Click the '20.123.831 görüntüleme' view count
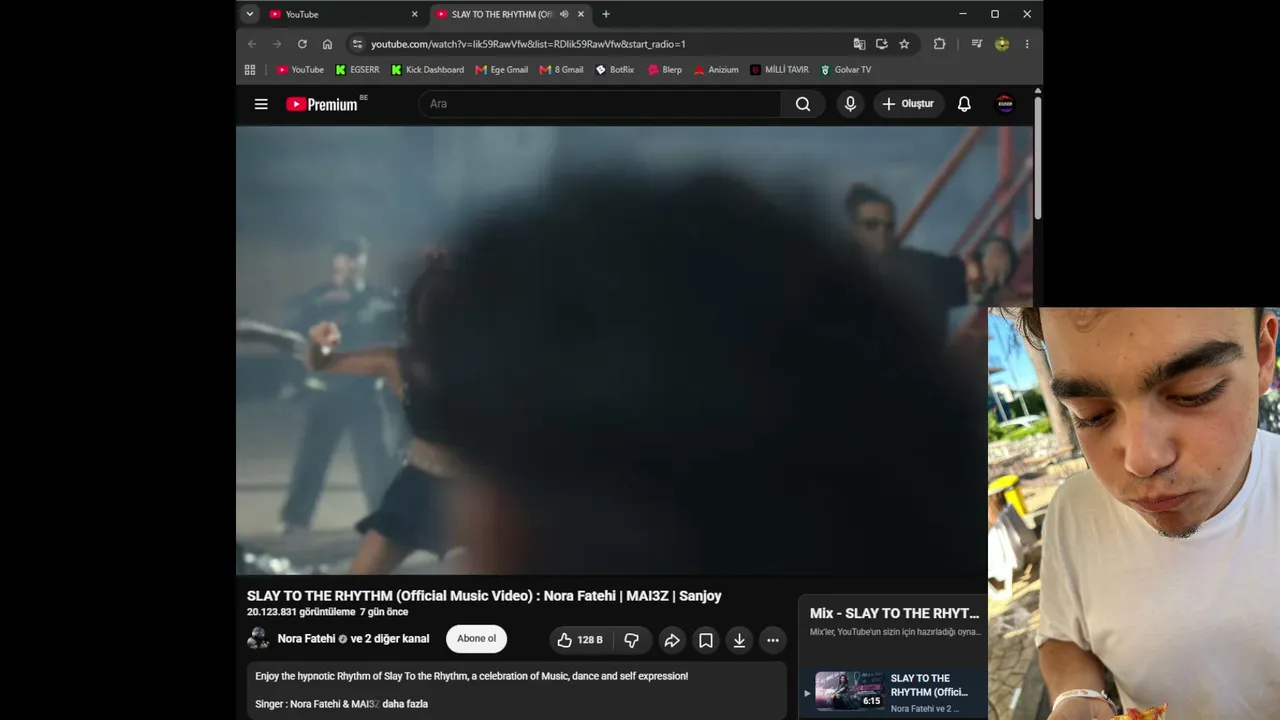This screenshot has width=1280, height=720. pyautogui.click(x=301, y=612)
